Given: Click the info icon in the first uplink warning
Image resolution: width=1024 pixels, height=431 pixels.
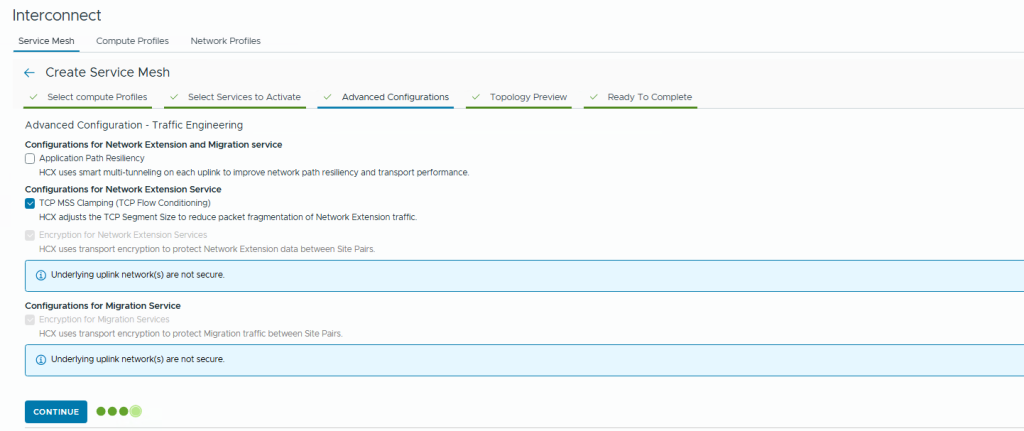Looking at the screenshot, I should 40,276.
